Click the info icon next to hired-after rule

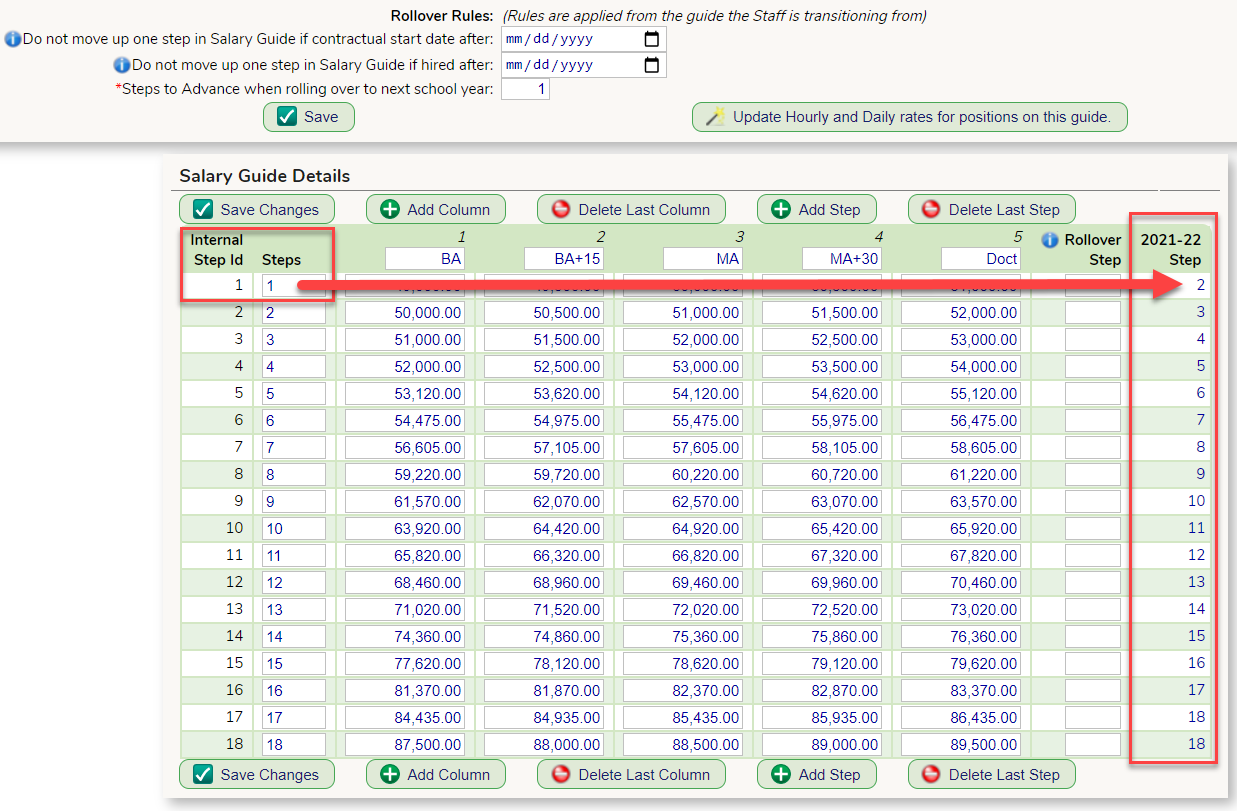[x=121, y=66]
